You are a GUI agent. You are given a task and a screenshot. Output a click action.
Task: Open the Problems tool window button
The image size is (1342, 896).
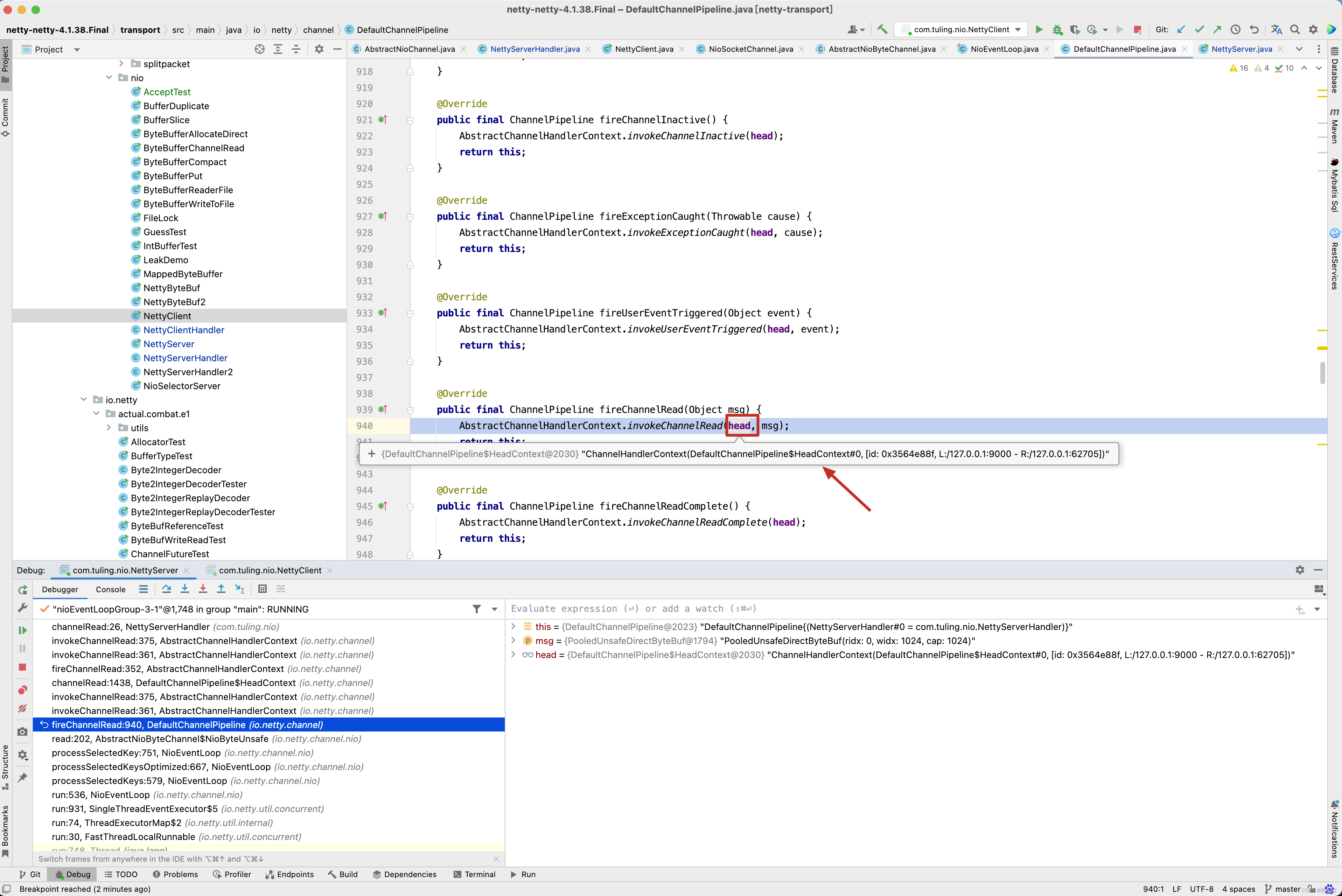coord(175,874)
